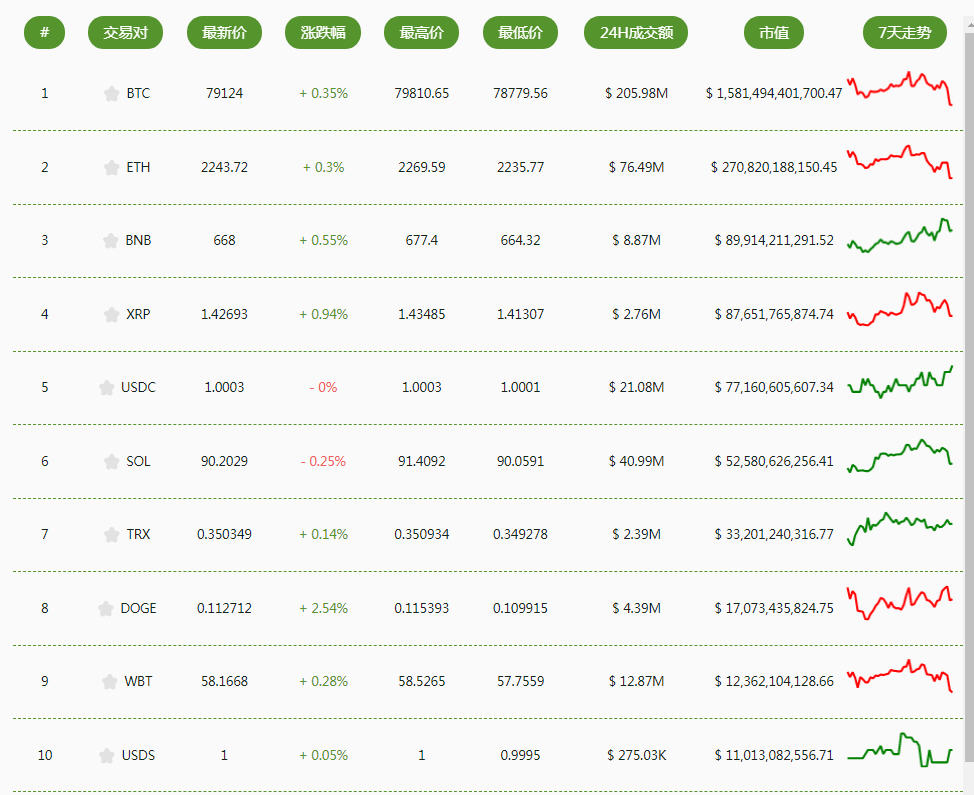Click XRP price 1.42693
This screenshot has width=974, height=795.
(224, 314)
